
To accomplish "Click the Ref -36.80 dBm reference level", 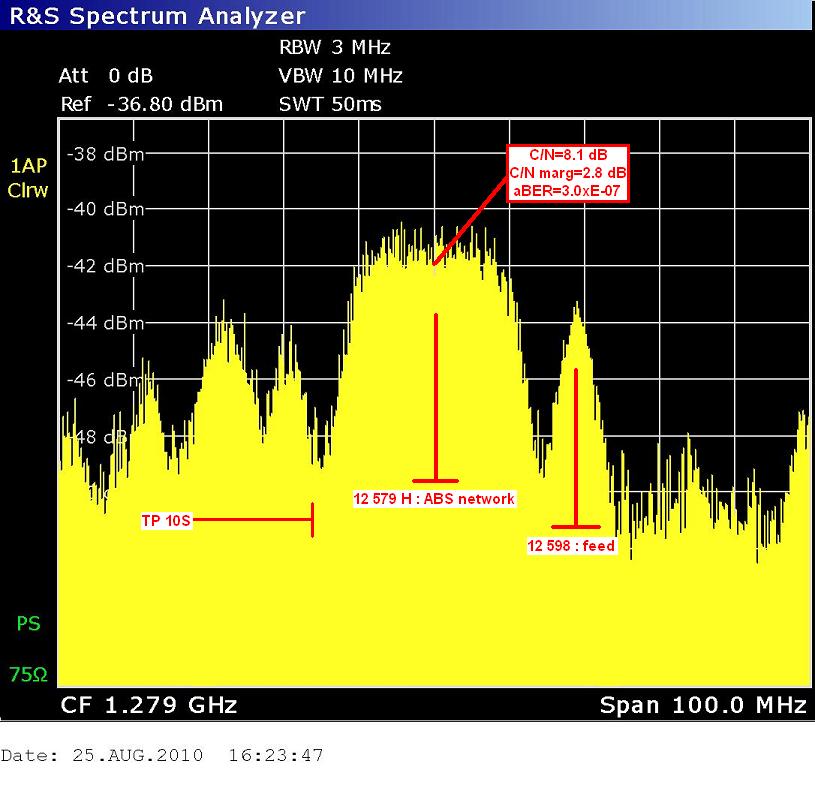I will click(141, 104).
